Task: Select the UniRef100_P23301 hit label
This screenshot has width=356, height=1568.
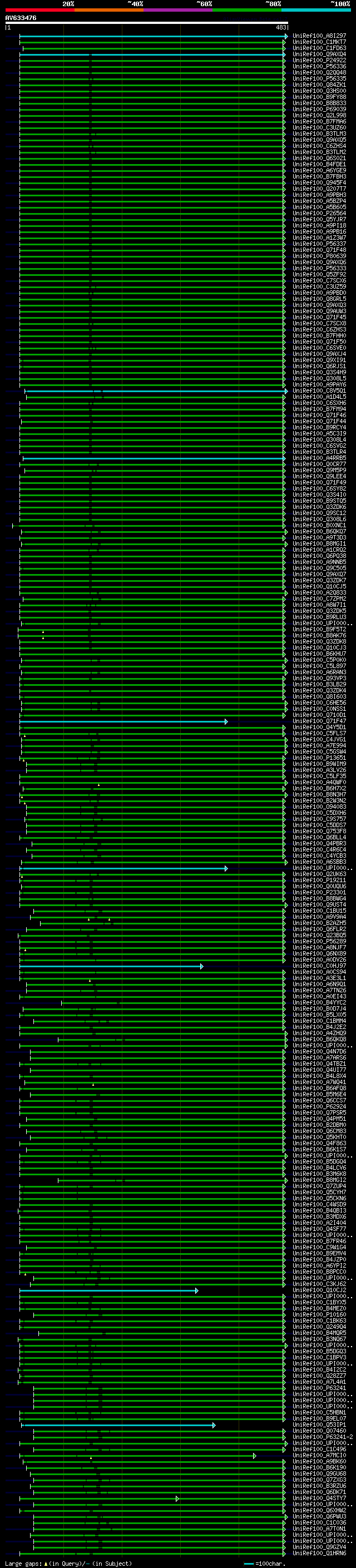Action: click(x=319, y=892)
